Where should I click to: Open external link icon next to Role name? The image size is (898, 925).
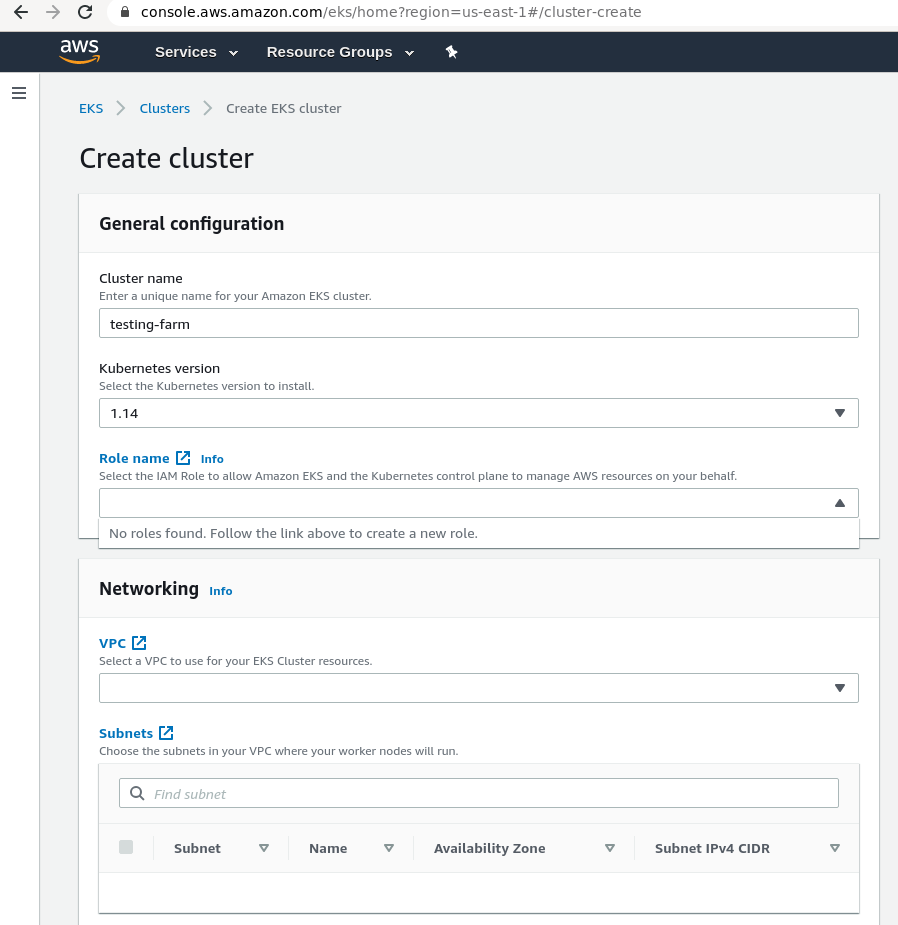coord(183,458)
